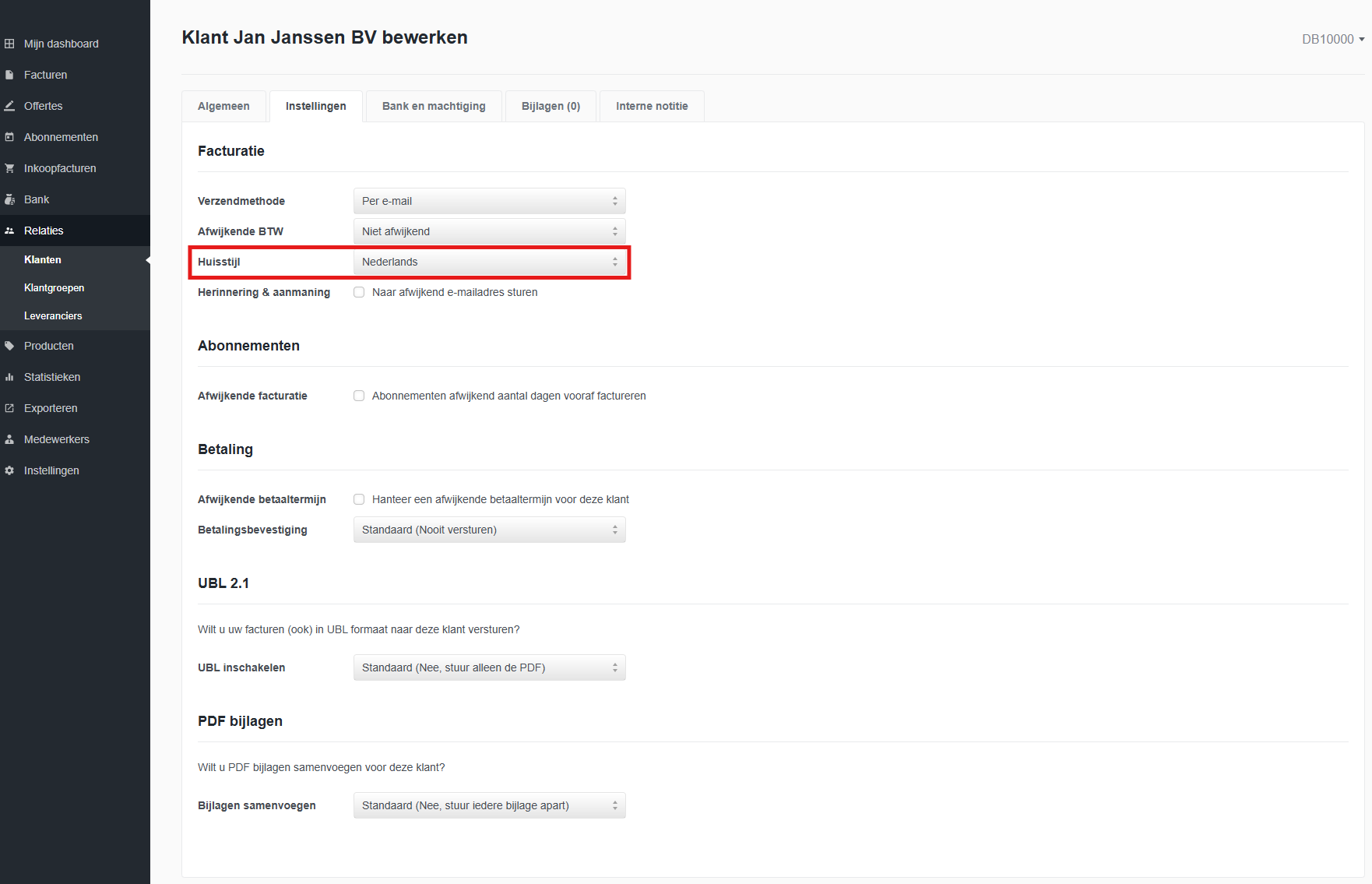Viewport: 1372px width, 884px height.
Task: Tick the Afwijkende facturatie subscriptions checkbox
Action: [x=359, y=396]
